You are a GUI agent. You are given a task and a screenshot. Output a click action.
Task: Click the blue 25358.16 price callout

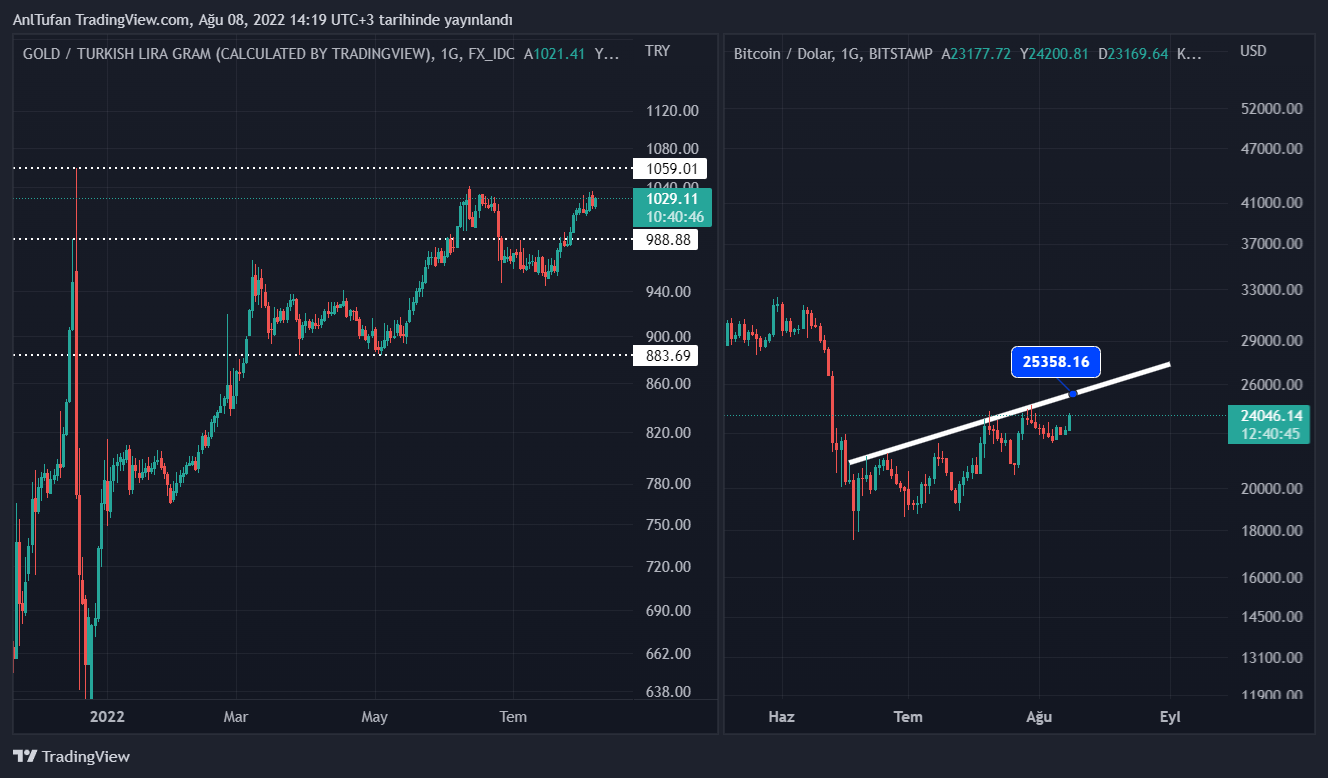click(x=1055, y=361)
